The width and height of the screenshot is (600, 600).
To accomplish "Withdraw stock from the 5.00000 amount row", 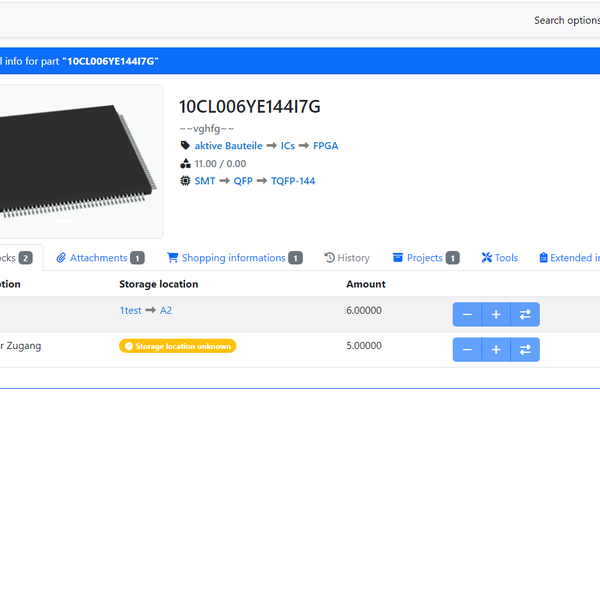I will (x=467, y=350).
